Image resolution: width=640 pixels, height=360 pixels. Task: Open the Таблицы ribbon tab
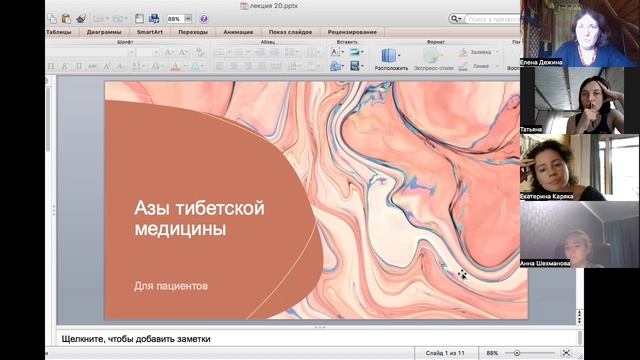click(59, 32)
